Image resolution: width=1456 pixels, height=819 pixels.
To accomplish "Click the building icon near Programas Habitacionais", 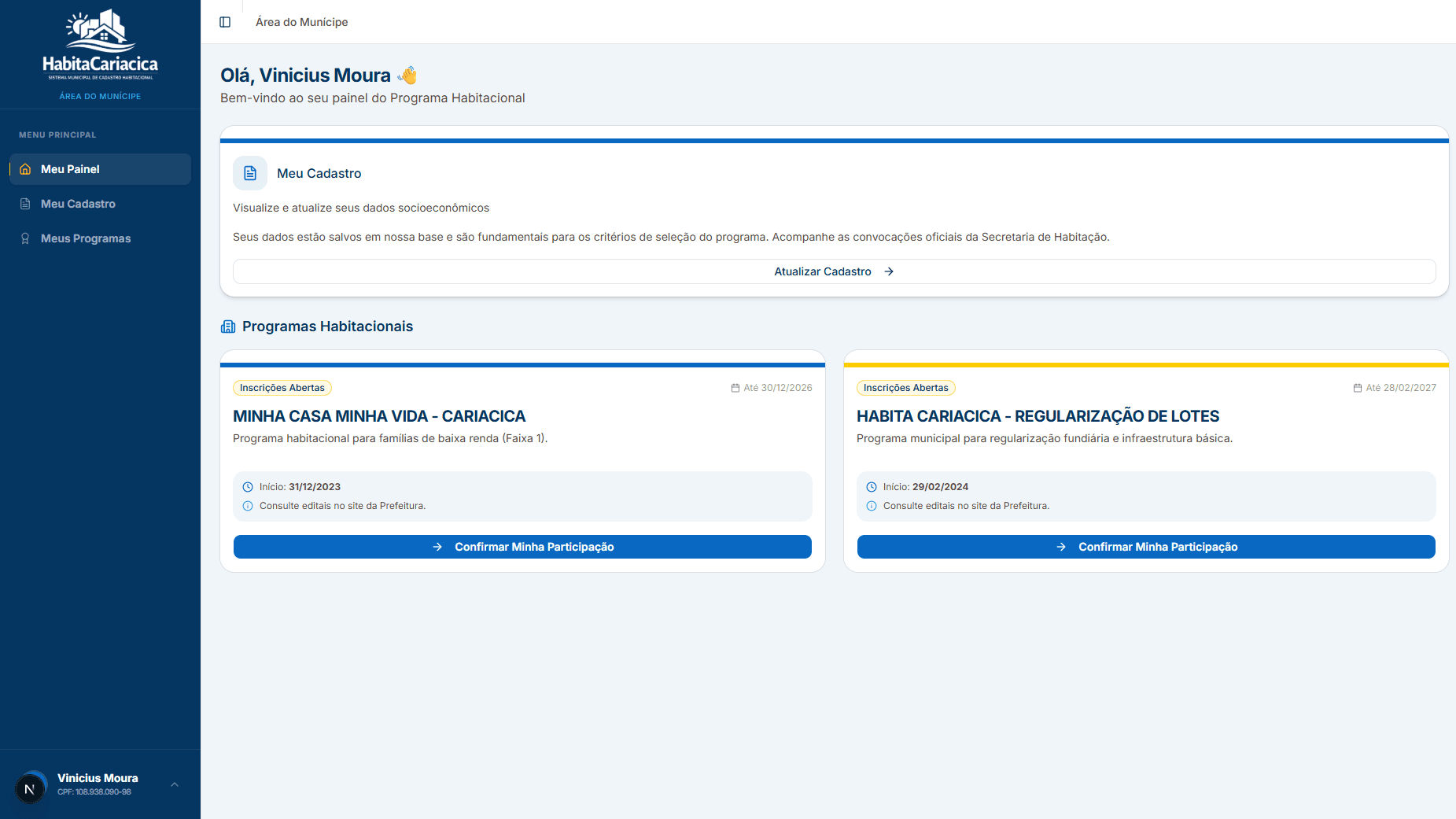I will point(228,326).
